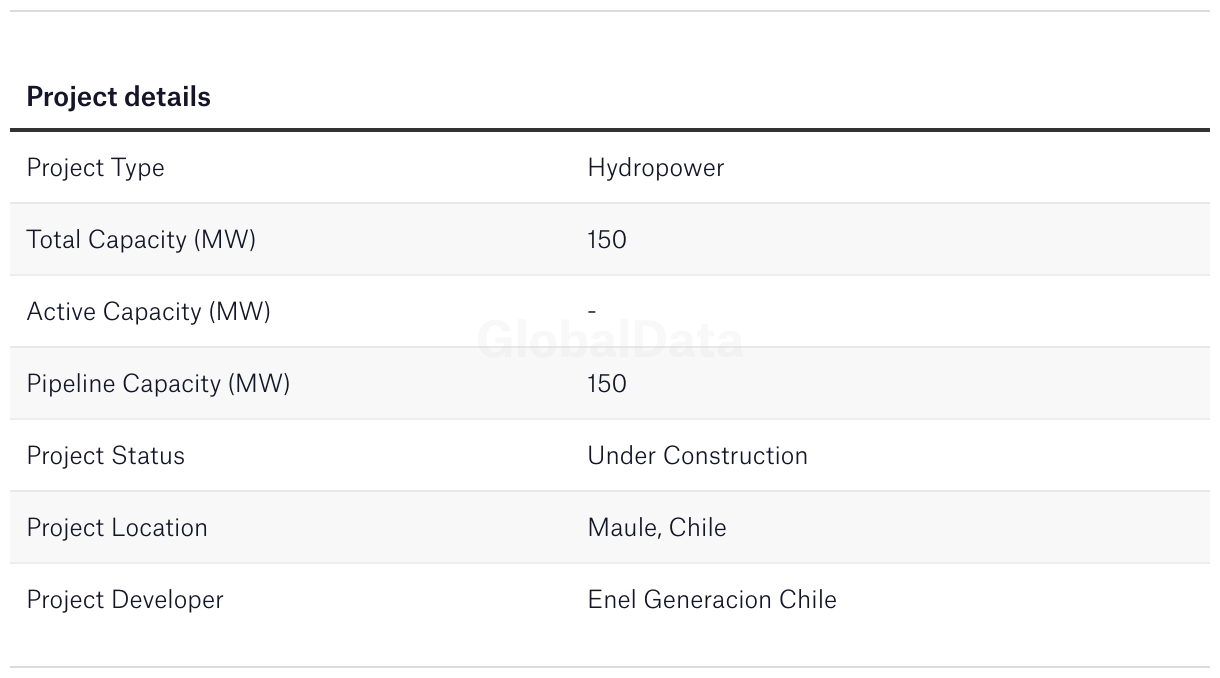The image size is (1220, 678).
Task: Select the Active Capacity (MW) label
Action: (148, 312)
